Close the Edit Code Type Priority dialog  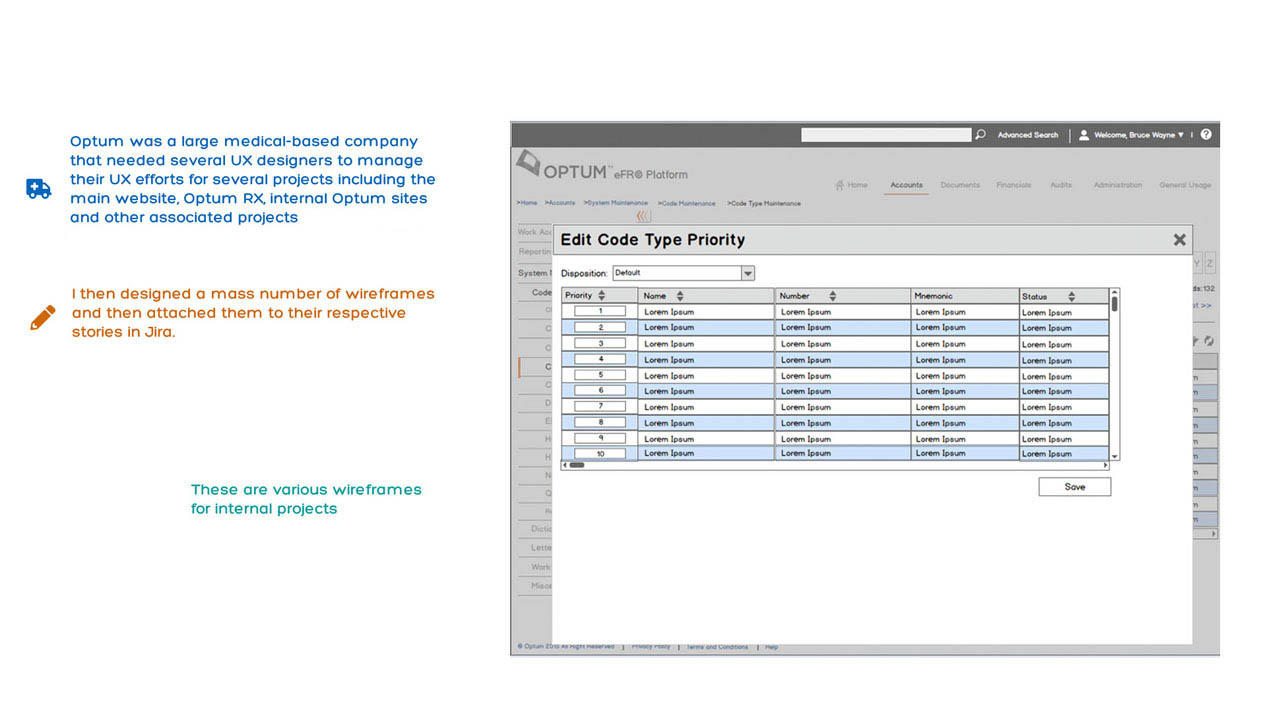[1179, 240]
